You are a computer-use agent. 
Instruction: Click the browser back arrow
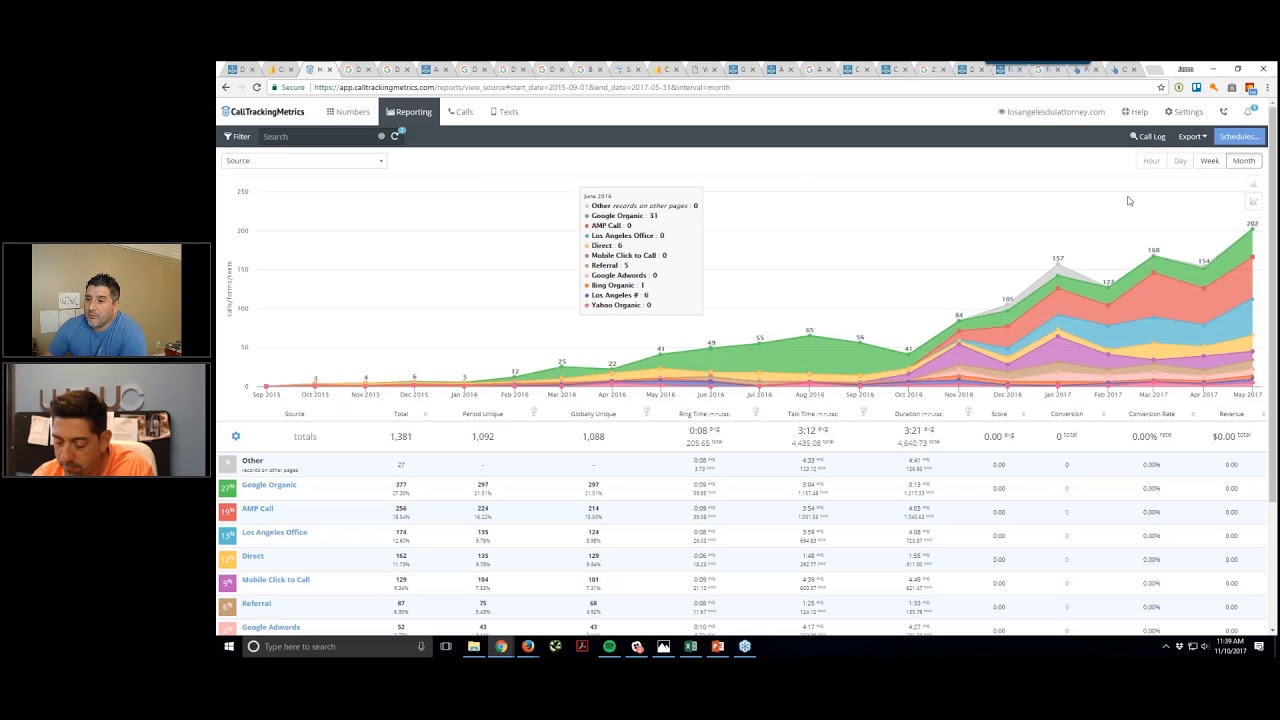point(226,87)
